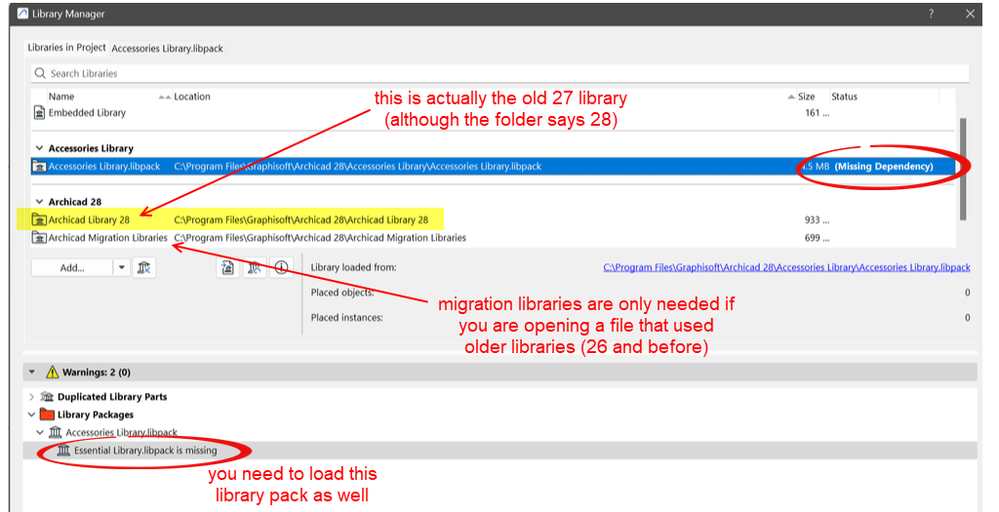Click the Migration Libraries size value 699
Viewport: 999px width, 512px height.
click(x=817, y=238)
